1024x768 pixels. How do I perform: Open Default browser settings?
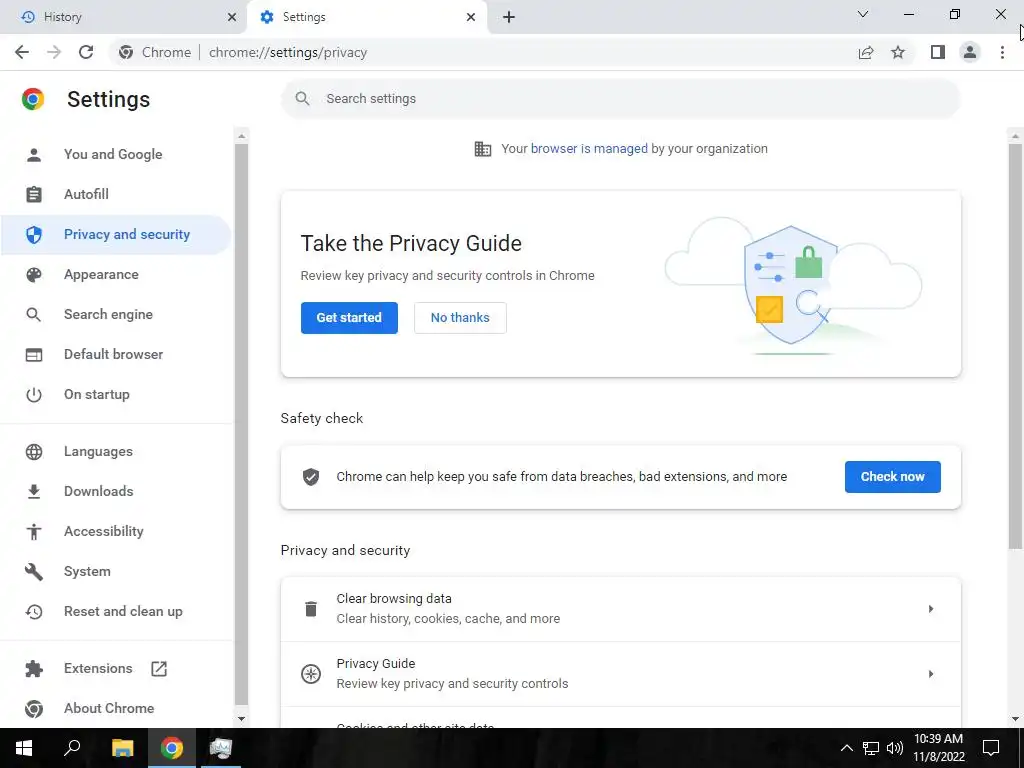coord(115,355)
